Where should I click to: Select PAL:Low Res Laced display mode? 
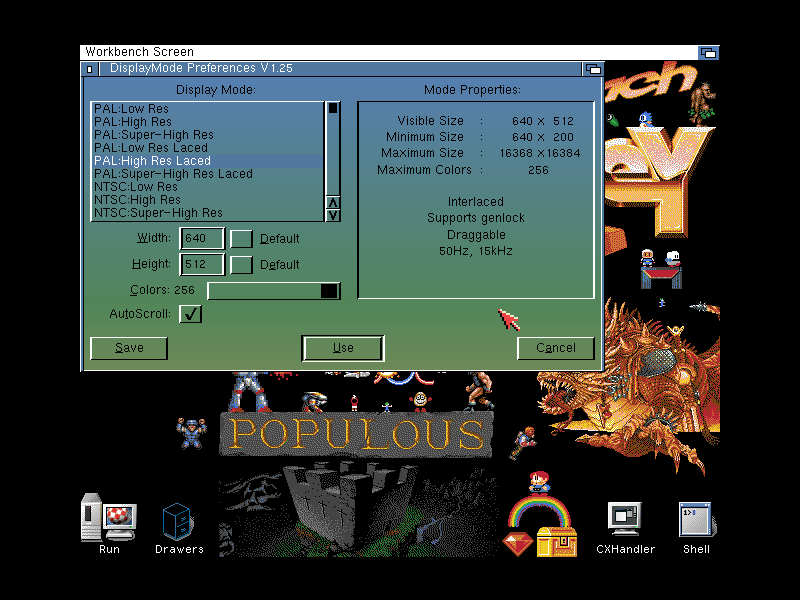[x=207, y=148]
